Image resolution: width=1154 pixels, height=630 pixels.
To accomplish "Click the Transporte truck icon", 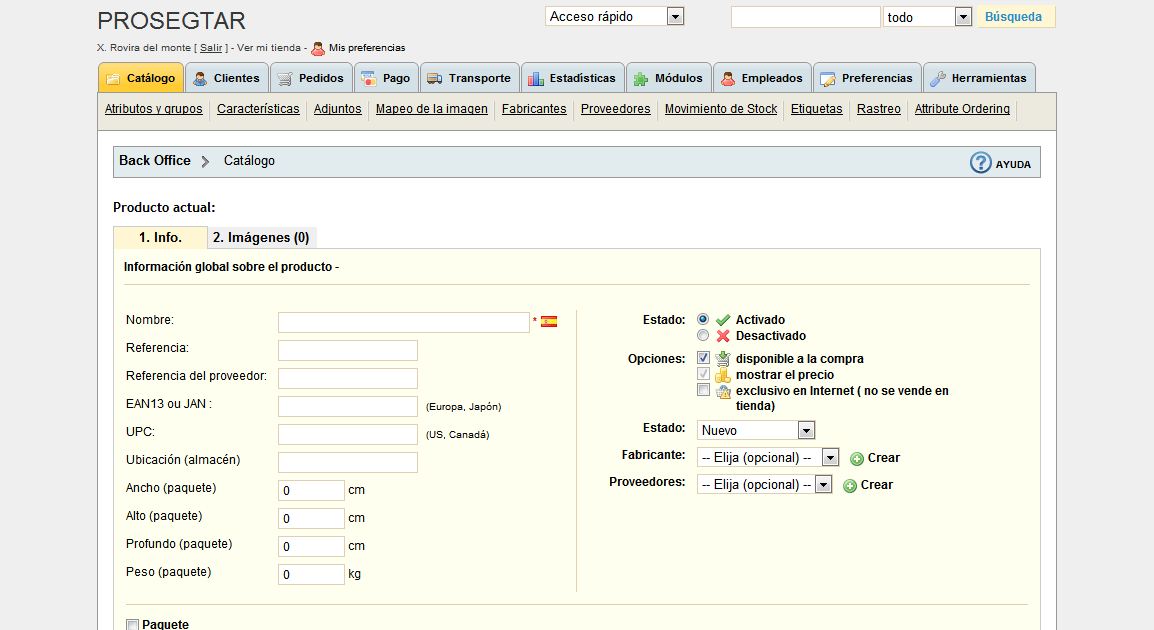I will tap(435, 79).
